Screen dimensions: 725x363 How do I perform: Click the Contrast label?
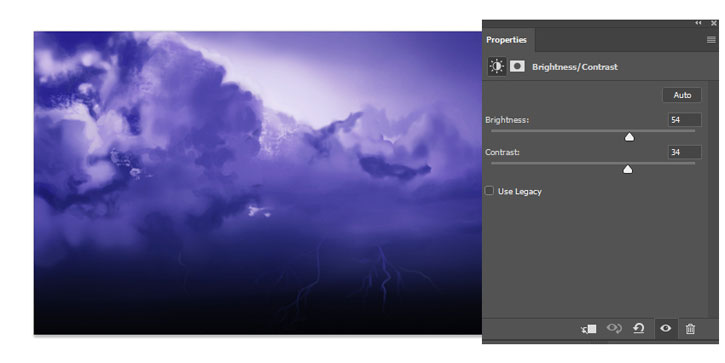503,152
